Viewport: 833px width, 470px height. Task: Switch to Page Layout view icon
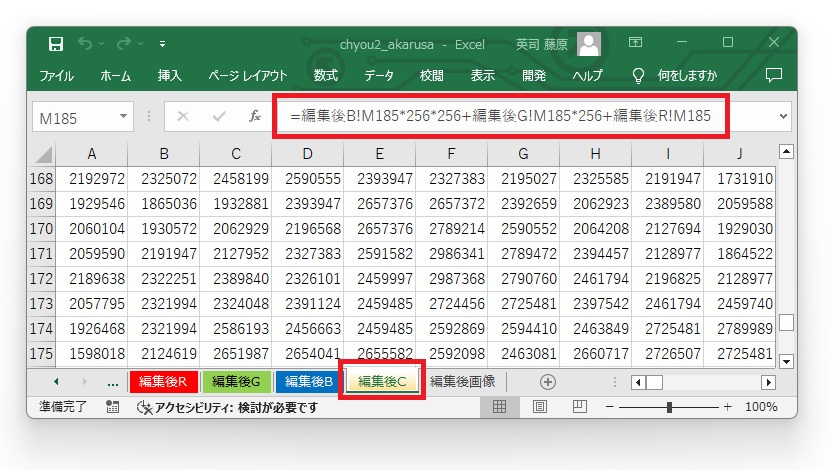[540, 407]
